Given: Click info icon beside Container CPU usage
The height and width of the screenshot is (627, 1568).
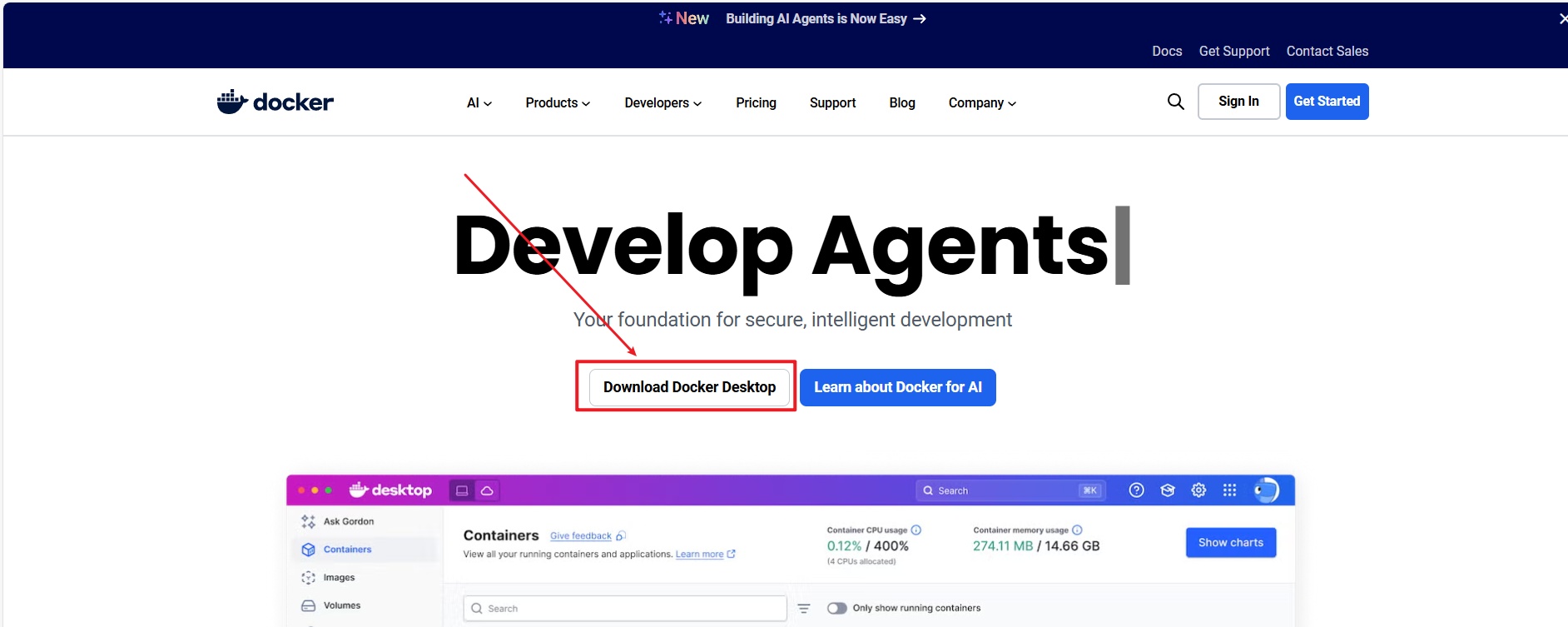Looking at the screenshot, I should point(916,530).
